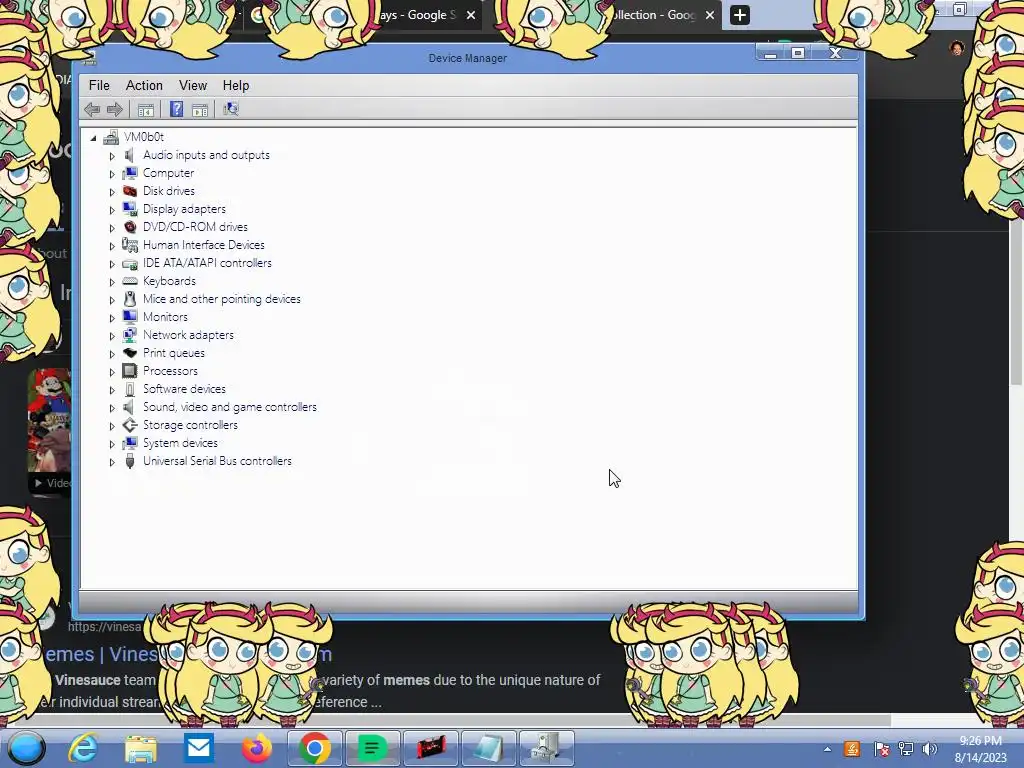The height and width of the screenshot is (768, 1024).
Task: Click the Disk drives icon
Action: pos(130,191)
